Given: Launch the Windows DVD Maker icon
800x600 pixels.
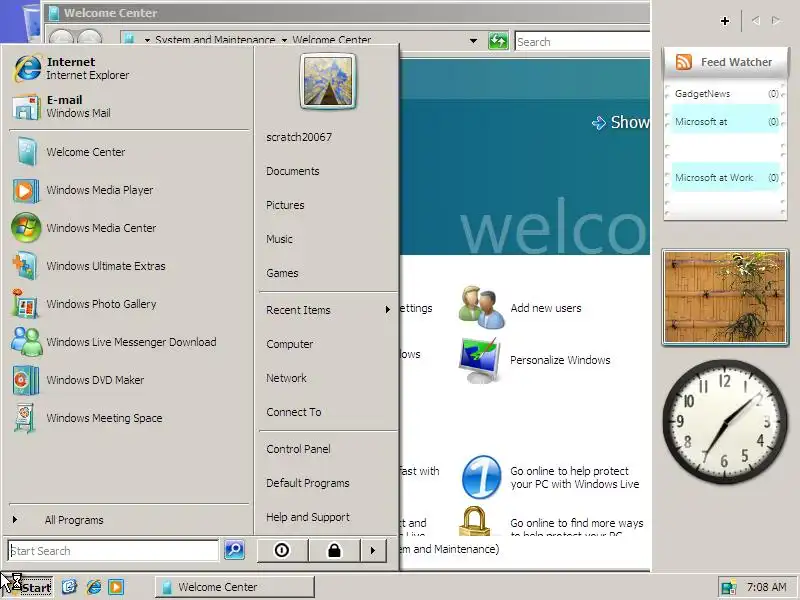Looking at the screenshot, I should (26, 380).
